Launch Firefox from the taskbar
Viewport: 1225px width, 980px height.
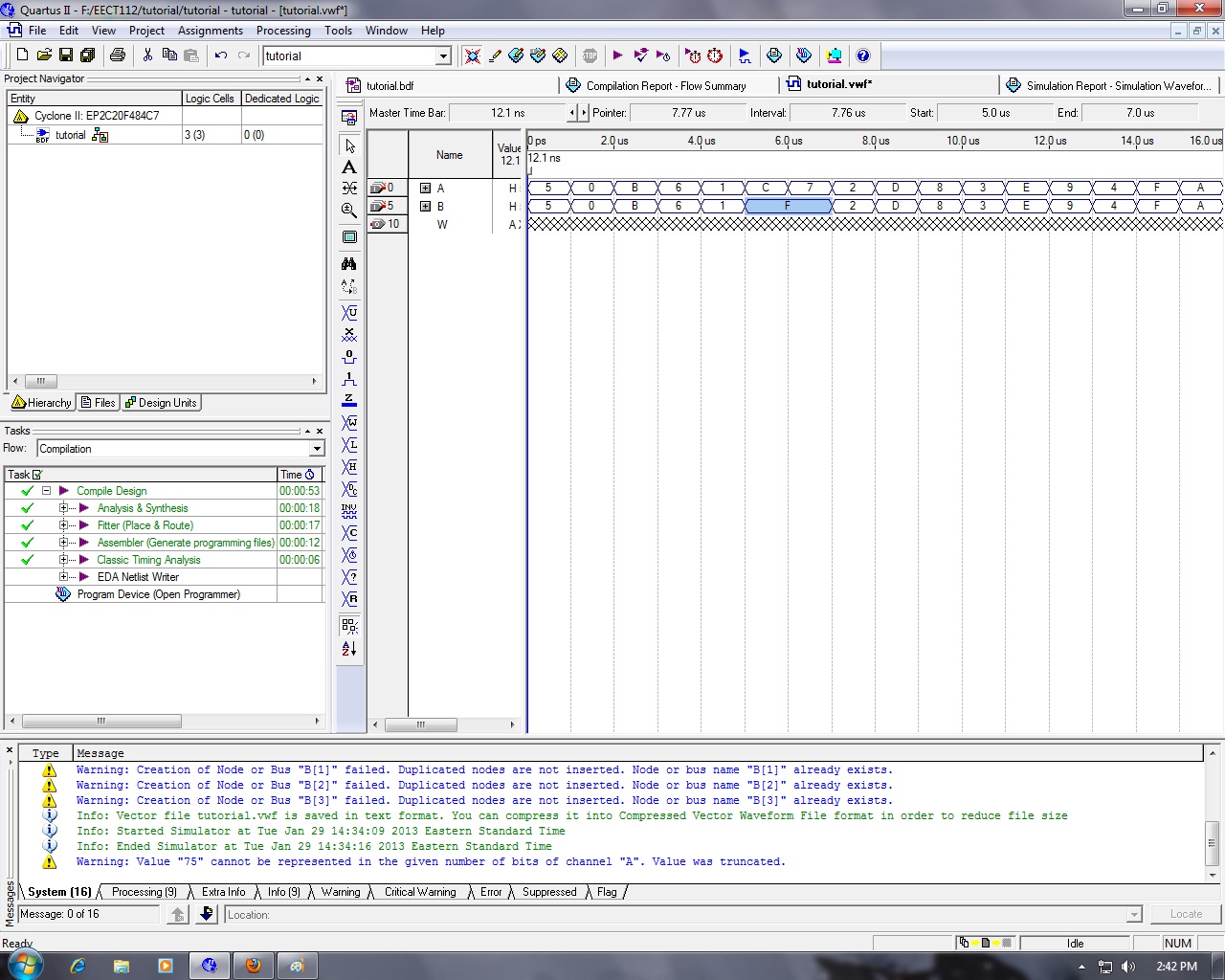tap(254, 966)
